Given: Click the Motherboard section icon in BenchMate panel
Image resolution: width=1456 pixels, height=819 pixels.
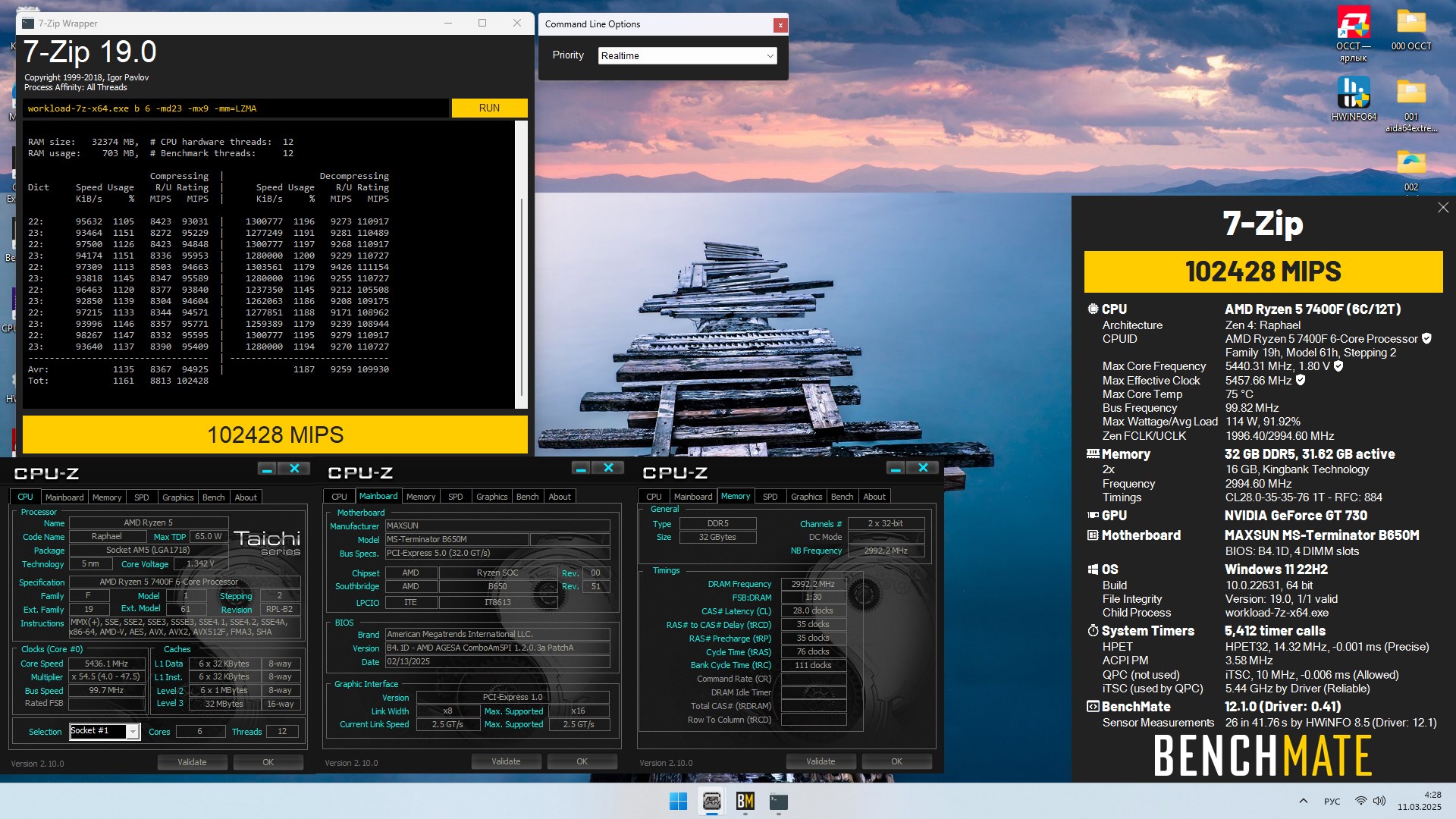Looking at the screenshot, I should tap(1093, 535).
